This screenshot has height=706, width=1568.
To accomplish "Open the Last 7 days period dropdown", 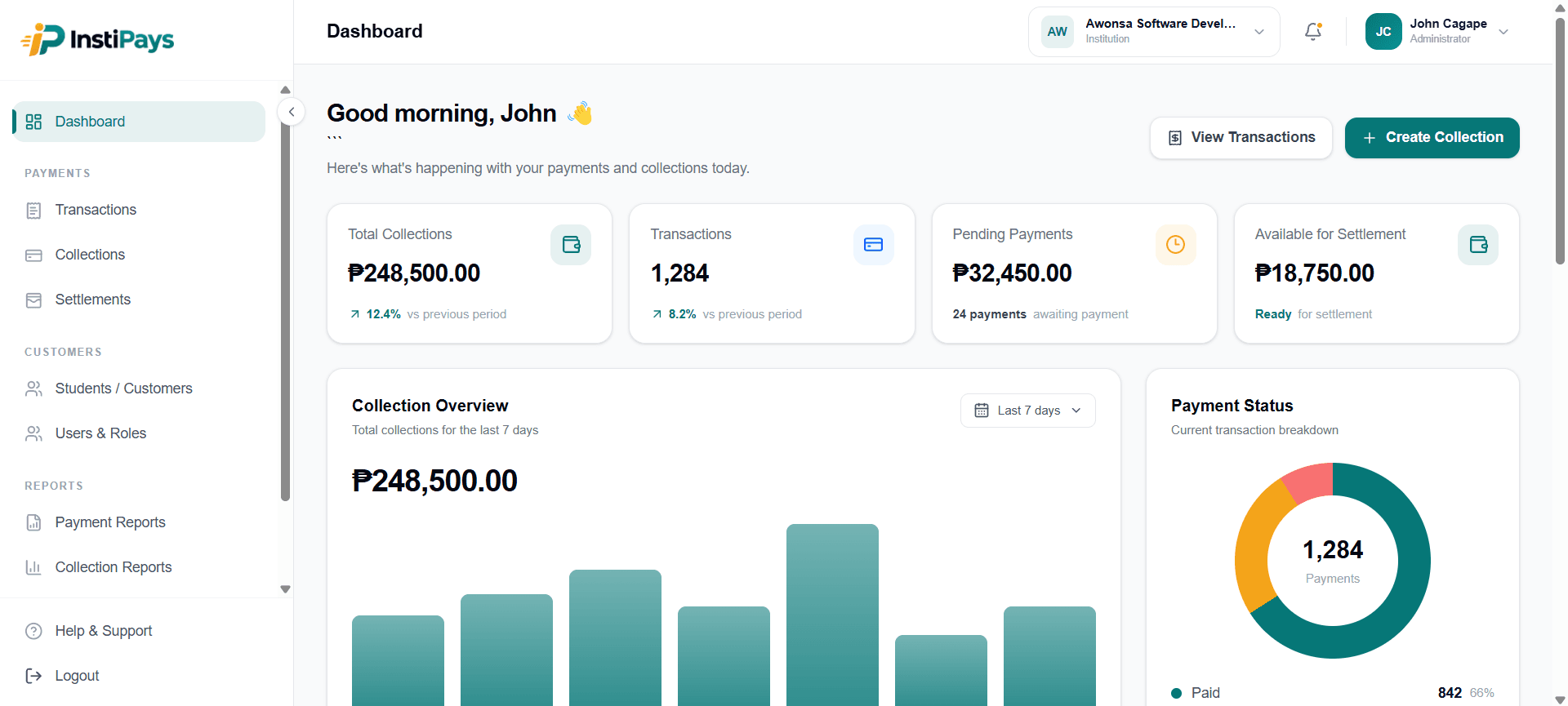I will pos(1028,411).
